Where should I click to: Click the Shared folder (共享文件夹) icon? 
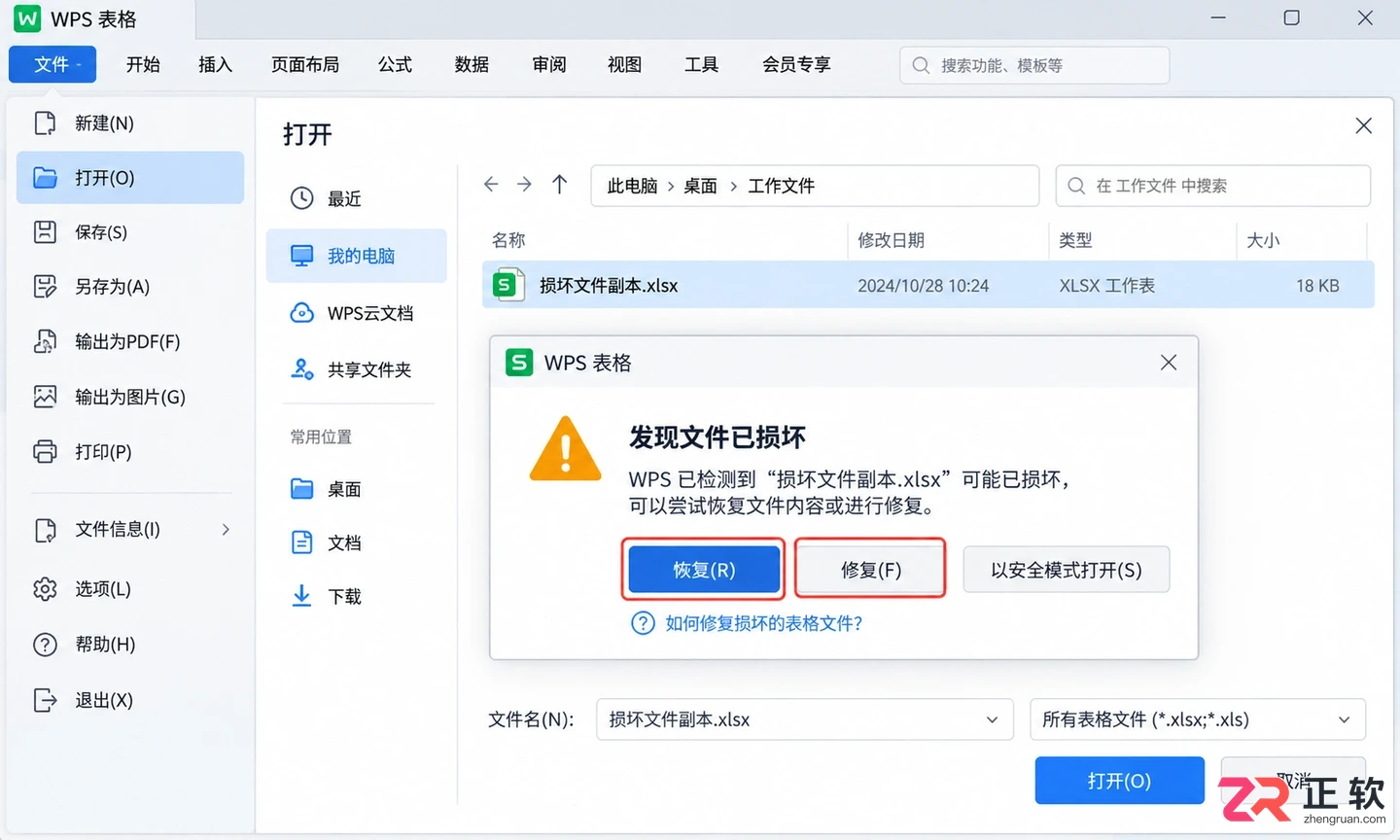302,369
